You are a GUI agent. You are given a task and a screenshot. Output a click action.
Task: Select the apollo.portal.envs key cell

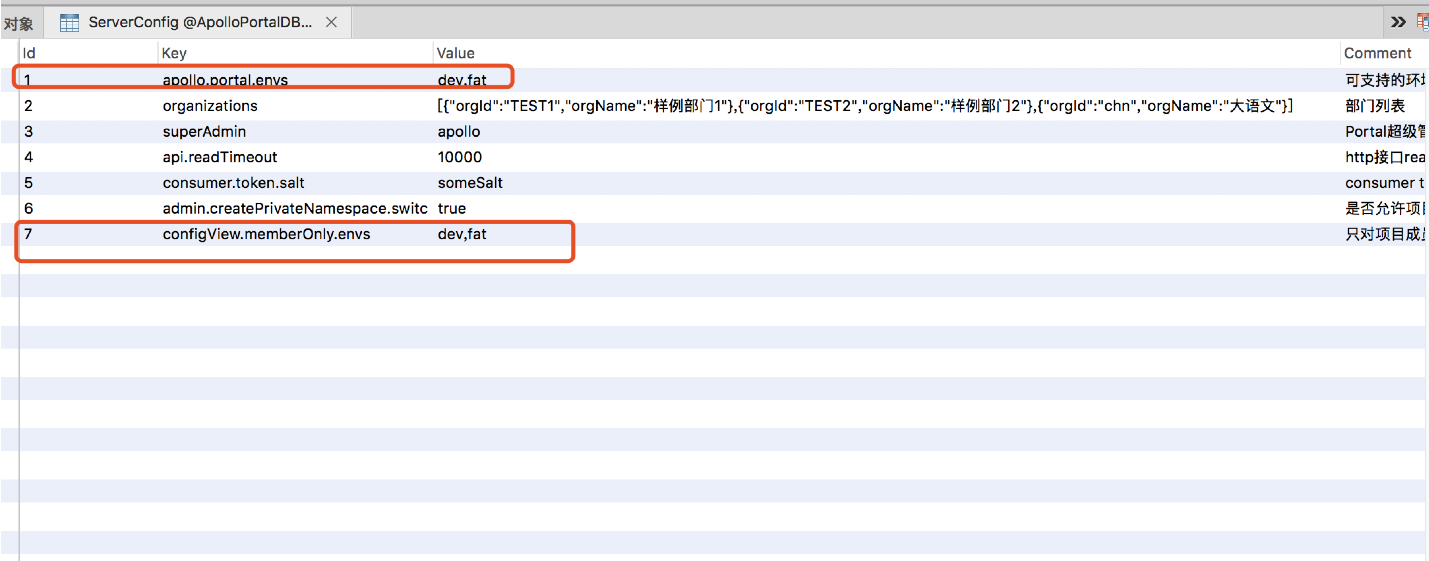pyautogui.click(x=295, y=80)
